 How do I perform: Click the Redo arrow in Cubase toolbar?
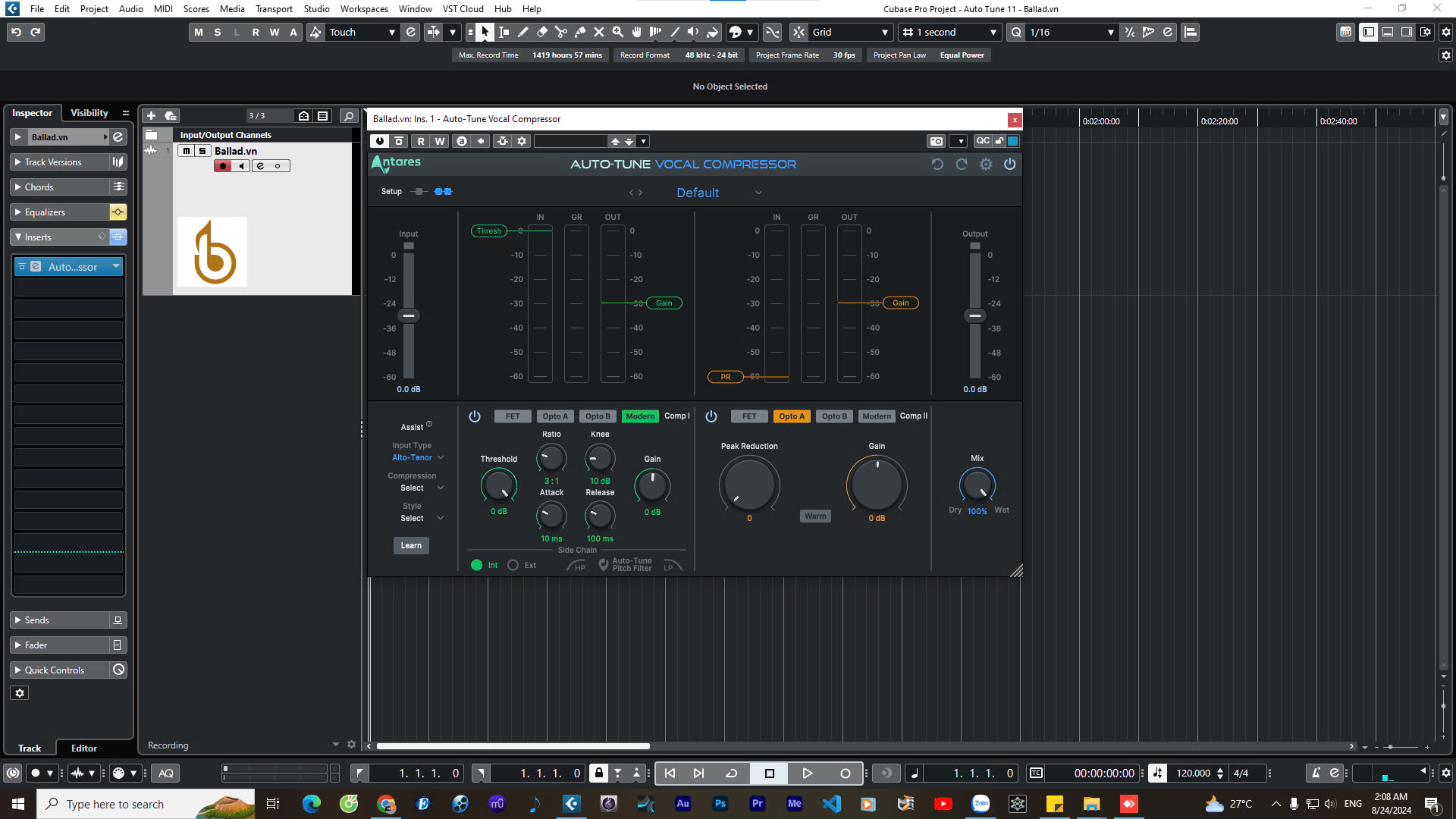(x=35, y=32)
